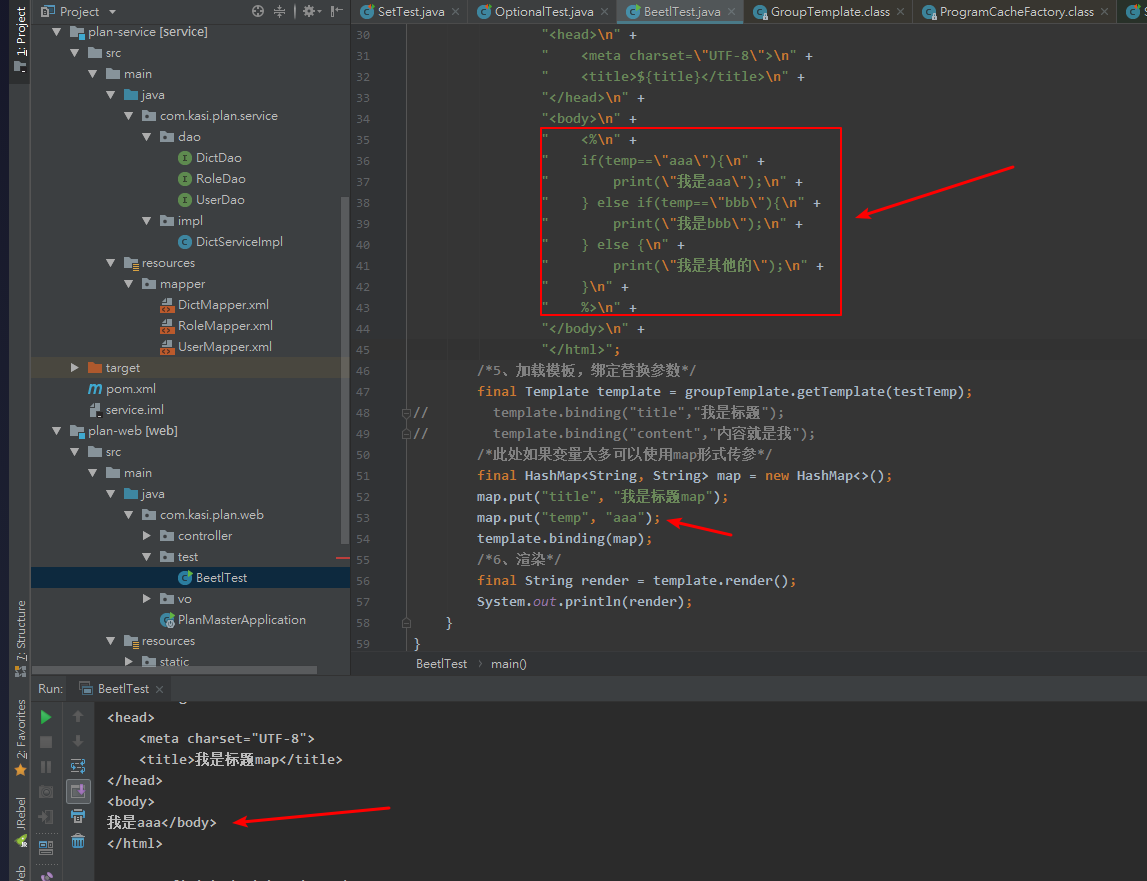Click the Down stack trace arrow
The height and width of the screenshot is (881, 1147).
(78, 741)
